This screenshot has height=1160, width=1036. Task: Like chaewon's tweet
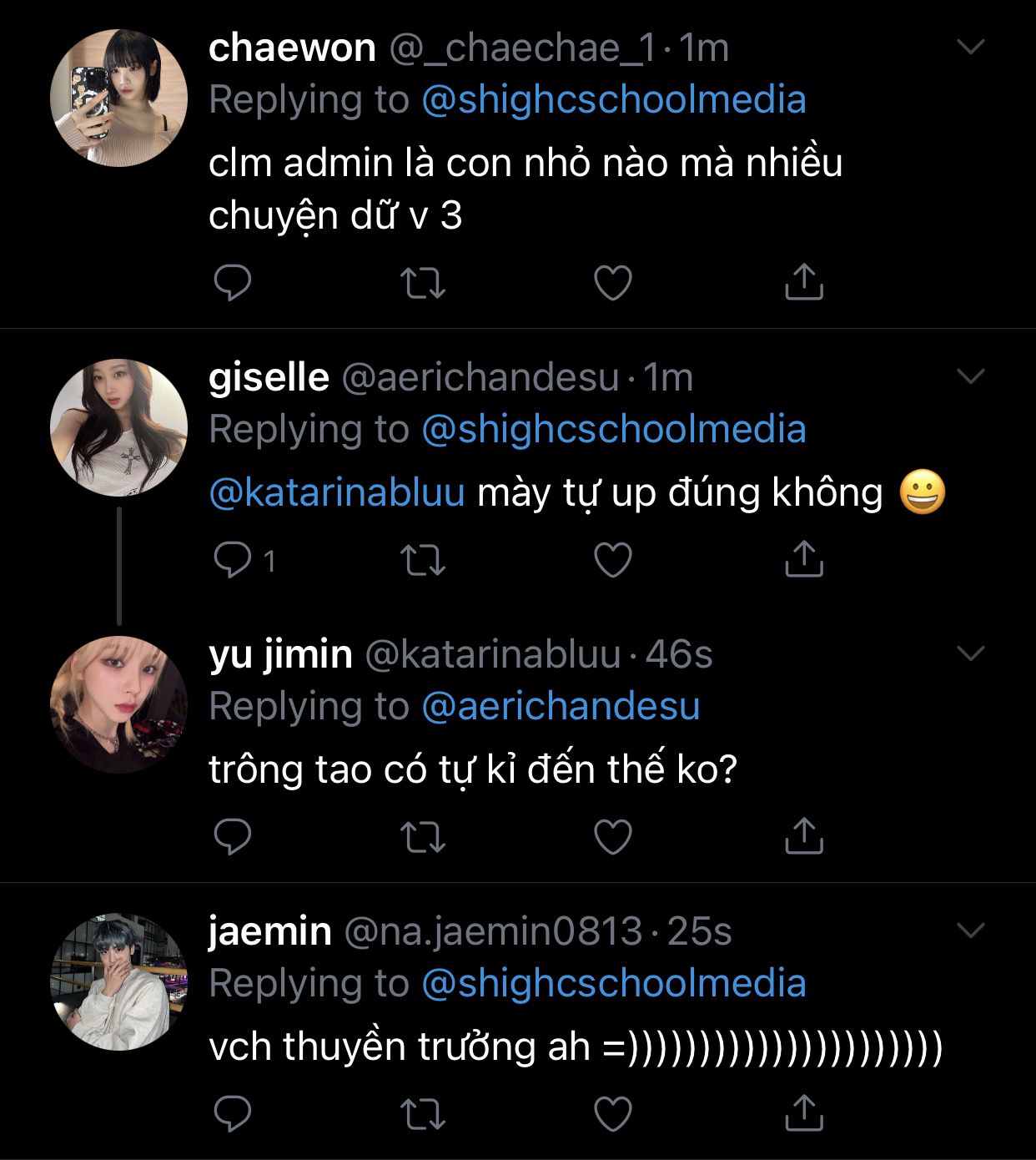click(x=613, y=283)
